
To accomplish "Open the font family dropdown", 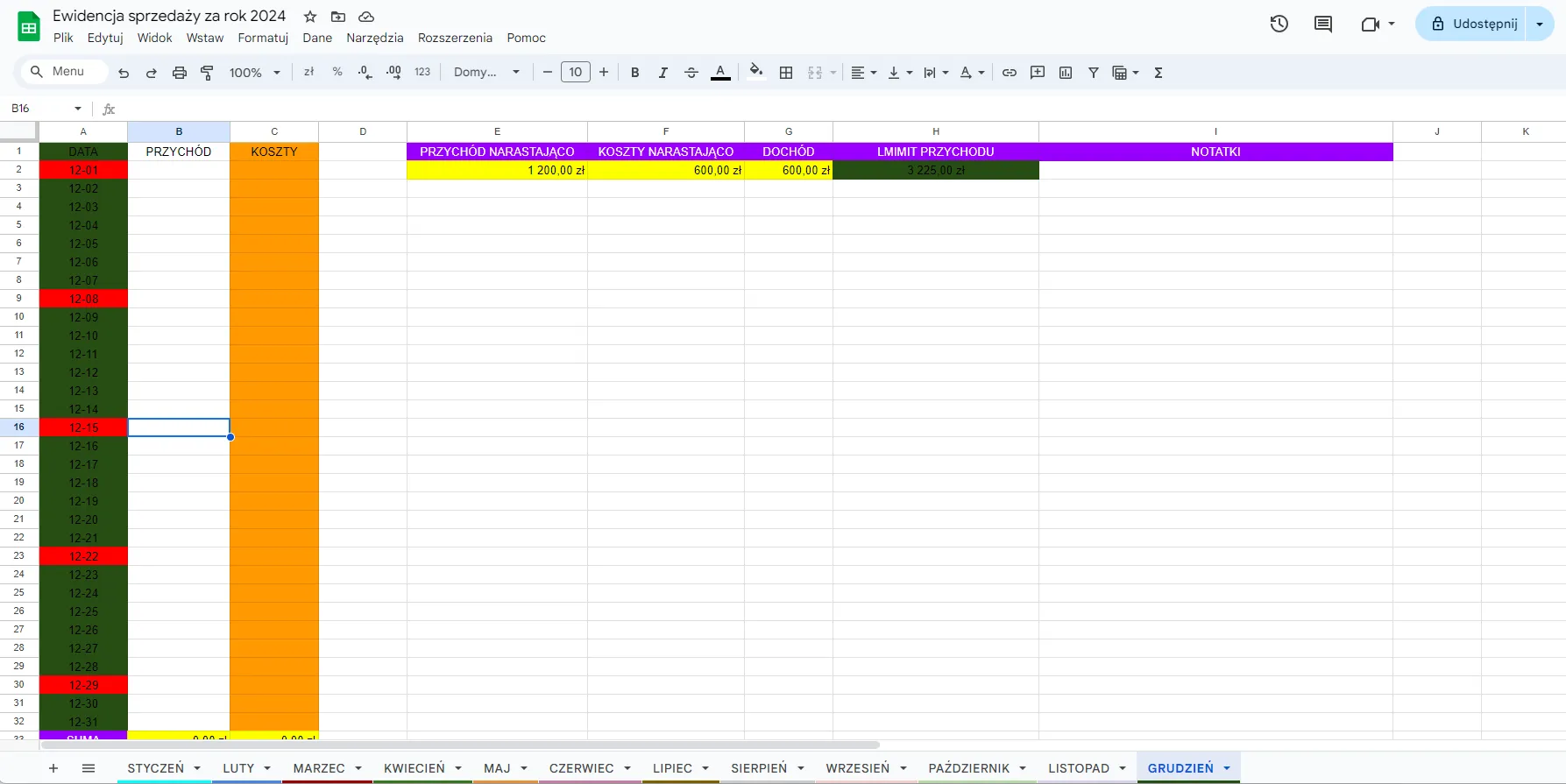I will (x=486, y=72).
